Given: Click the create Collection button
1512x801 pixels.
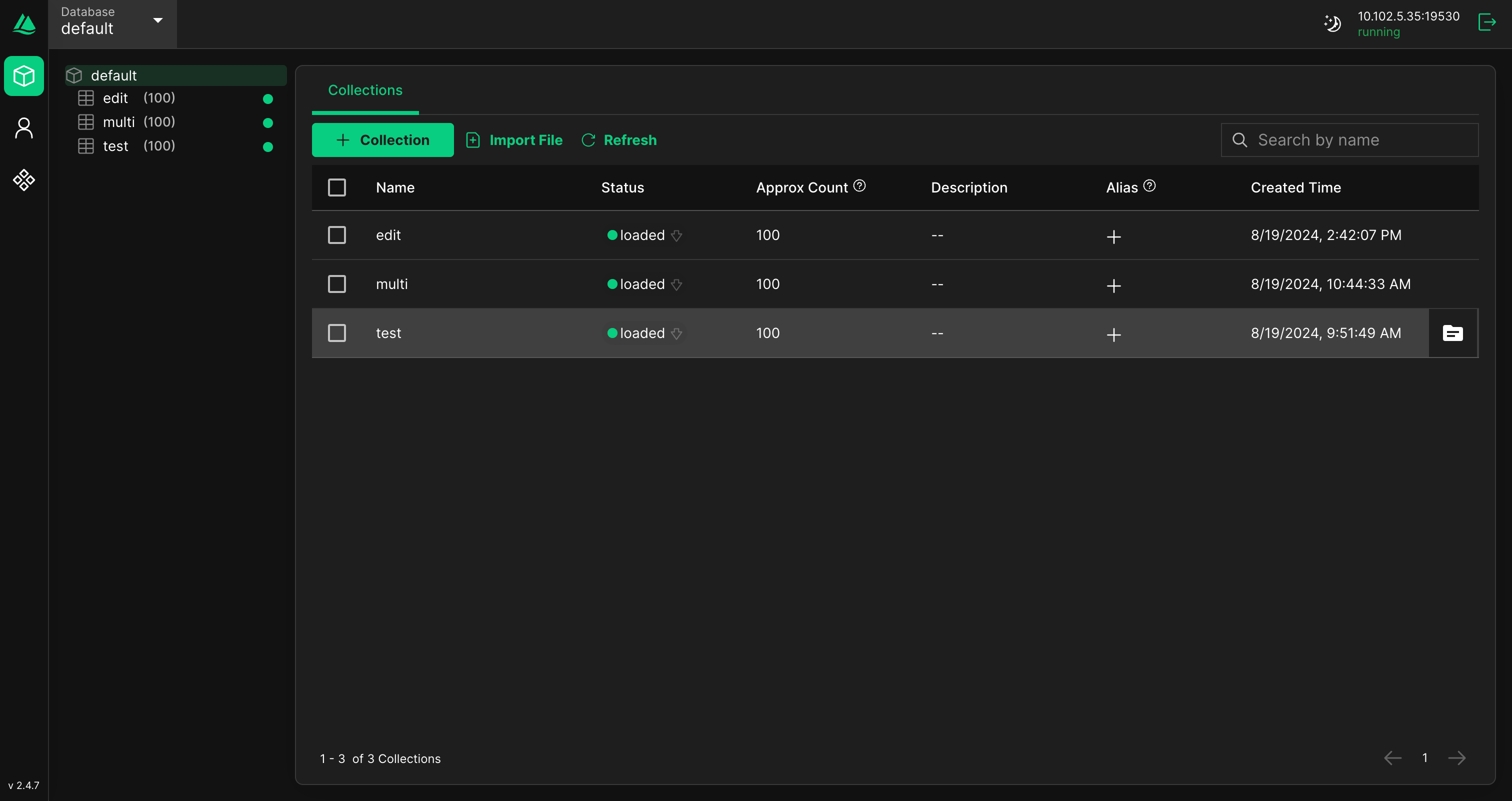Looking at the screenshot, I should coord(382,139).
